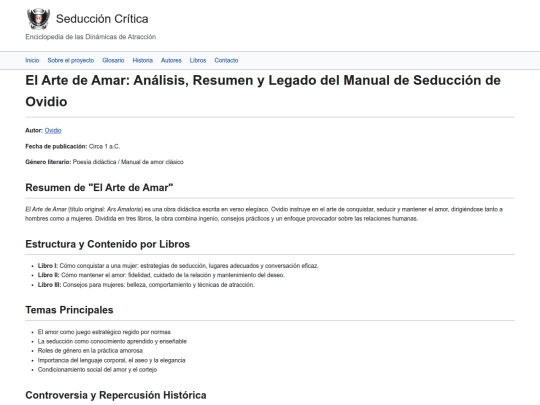Open the Glosario nav link
Image resolution: width=540 pixels, height=405 pixels.
(x=113, y=60)
